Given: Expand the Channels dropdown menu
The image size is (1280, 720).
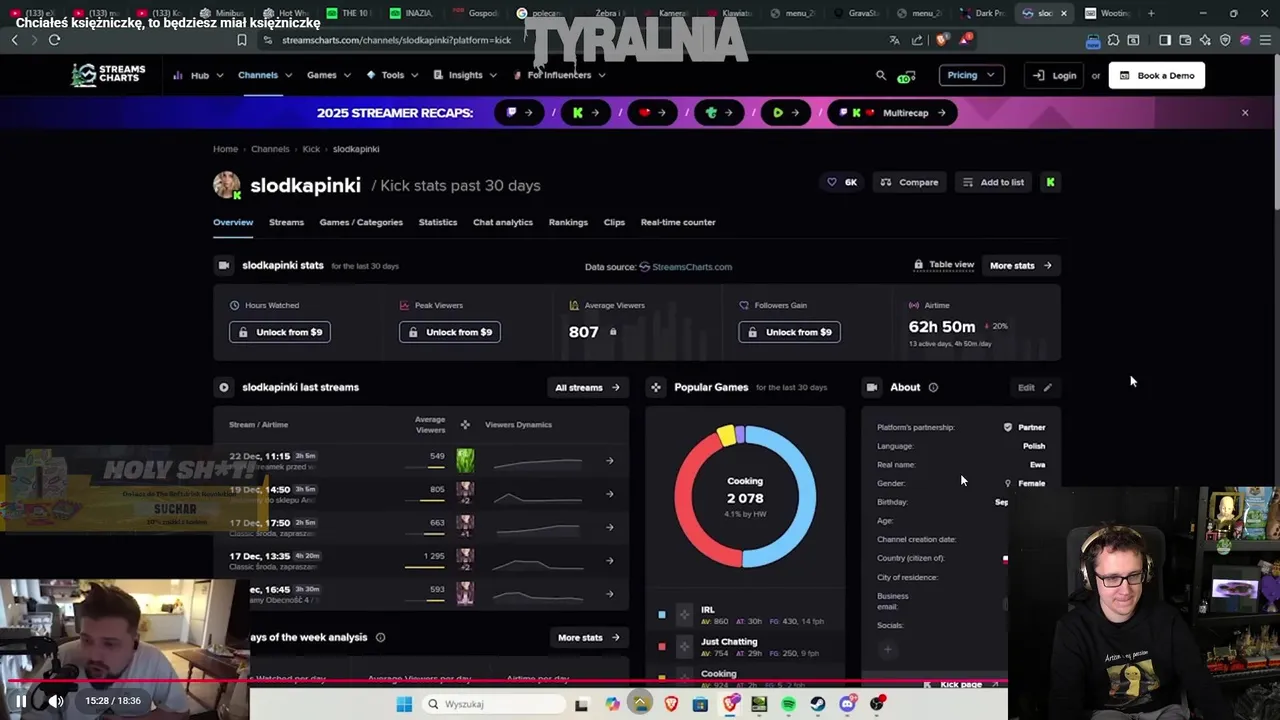Looking at the screenshot, I should pos(265,75).
